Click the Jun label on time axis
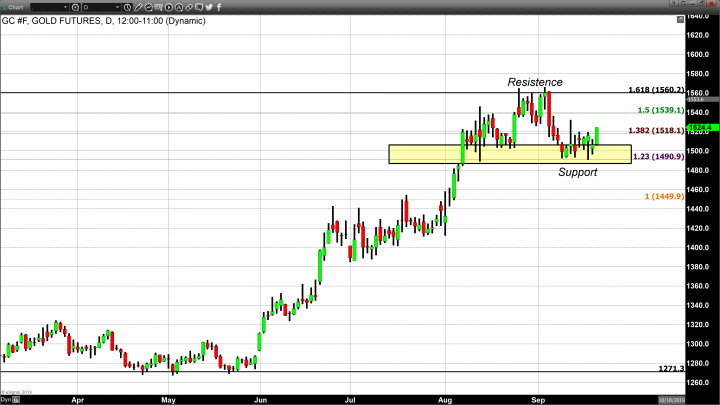Viewport: 720px width, 405px height. pyautogui.click(x=260, y=400)
